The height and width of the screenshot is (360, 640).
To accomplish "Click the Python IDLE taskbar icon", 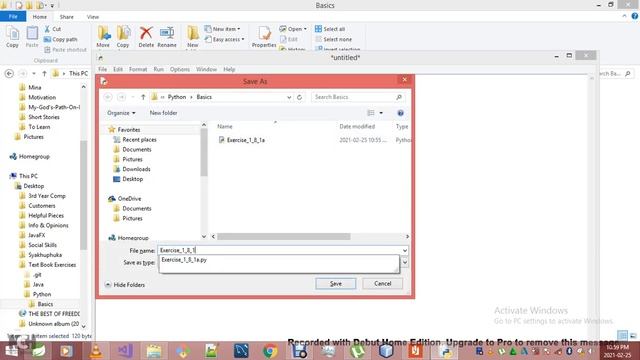I will pyautogui.click(x=445, y=351).
